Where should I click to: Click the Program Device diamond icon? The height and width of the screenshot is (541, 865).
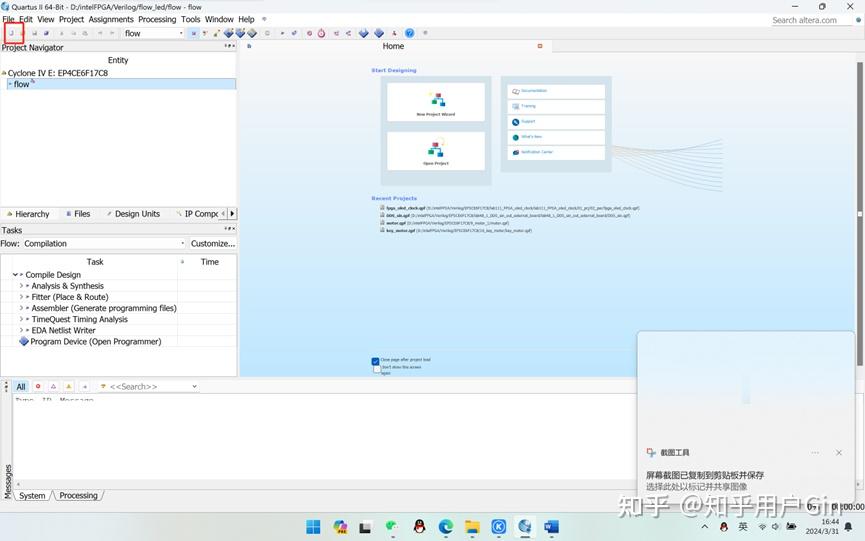[24, 341]
